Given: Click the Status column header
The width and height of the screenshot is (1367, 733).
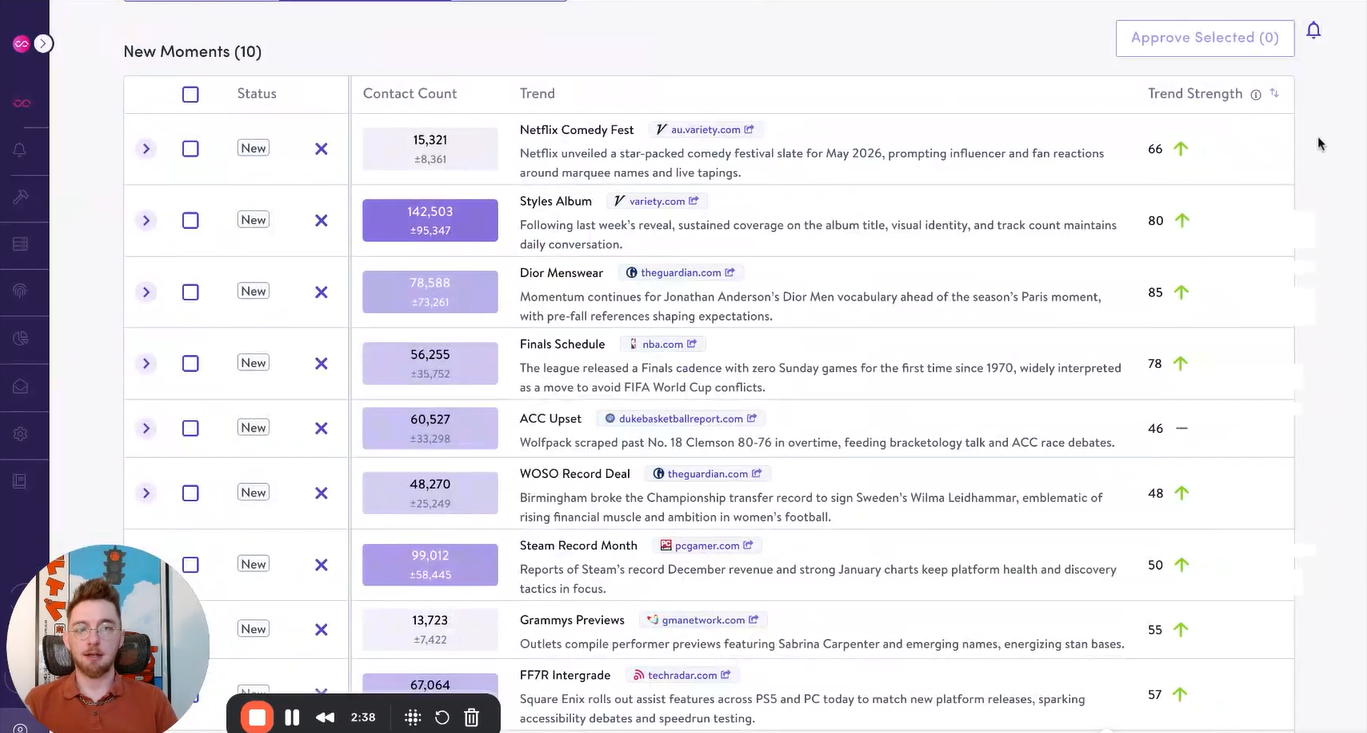Looking at the screenshot, I should pyautogui.click(x=256, y=94).
